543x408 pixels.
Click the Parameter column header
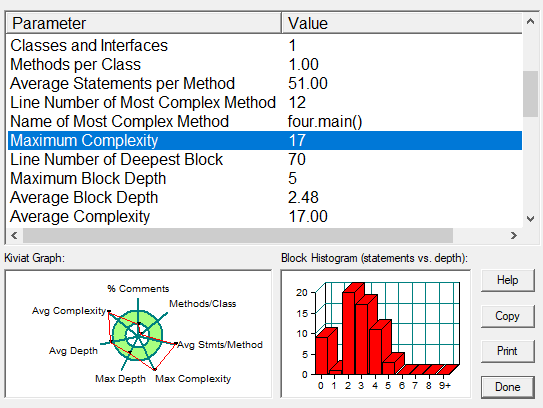pyautogui.click(x=144, y=24)
